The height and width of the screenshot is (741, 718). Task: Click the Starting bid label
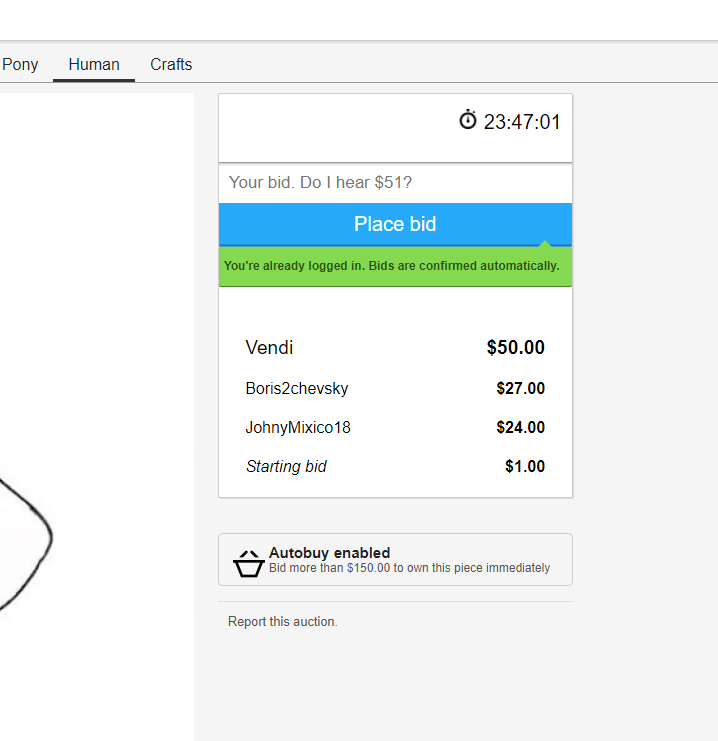[x=286, y=467]
